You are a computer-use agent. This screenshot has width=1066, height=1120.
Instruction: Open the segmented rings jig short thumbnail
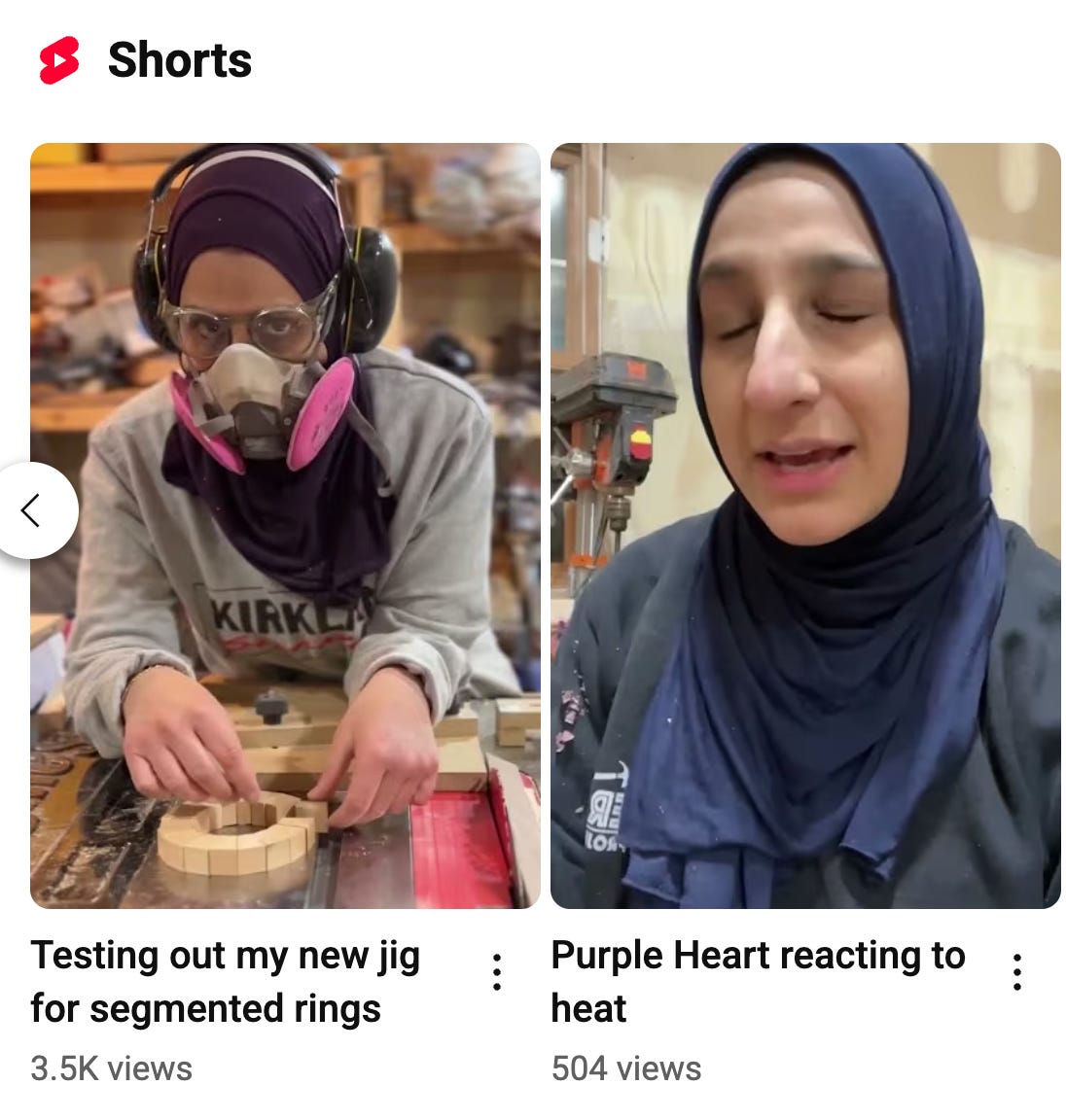285,526
